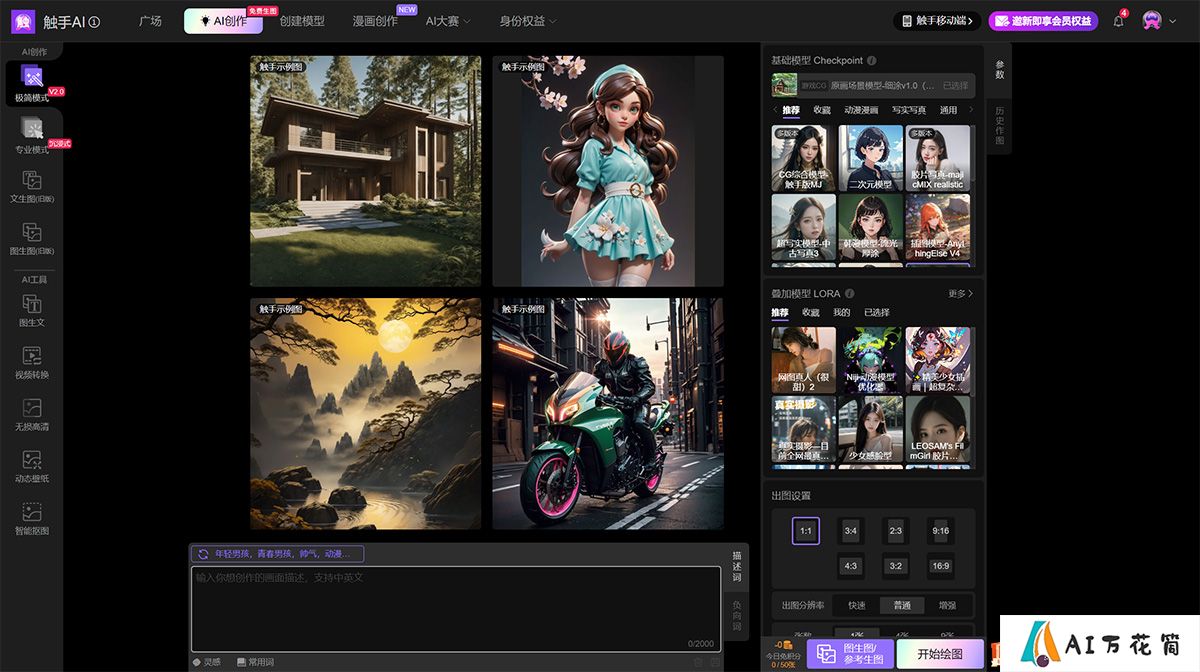Select the 16:9 aspect ratio
Image resolution: width=1200 pixels, height=672 pixels.
940,566
